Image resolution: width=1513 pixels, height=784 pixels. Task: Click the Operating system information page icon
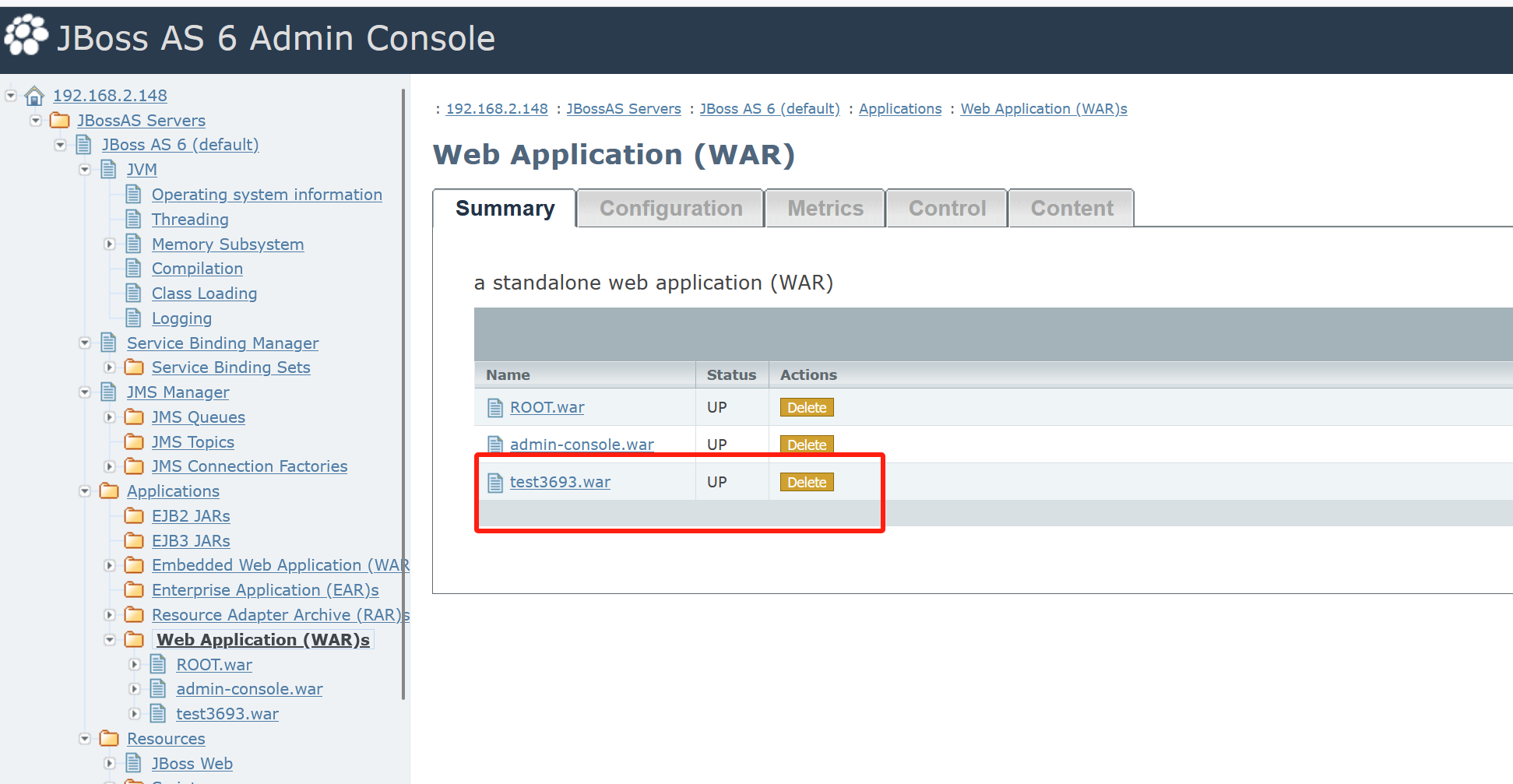[134, 194]
